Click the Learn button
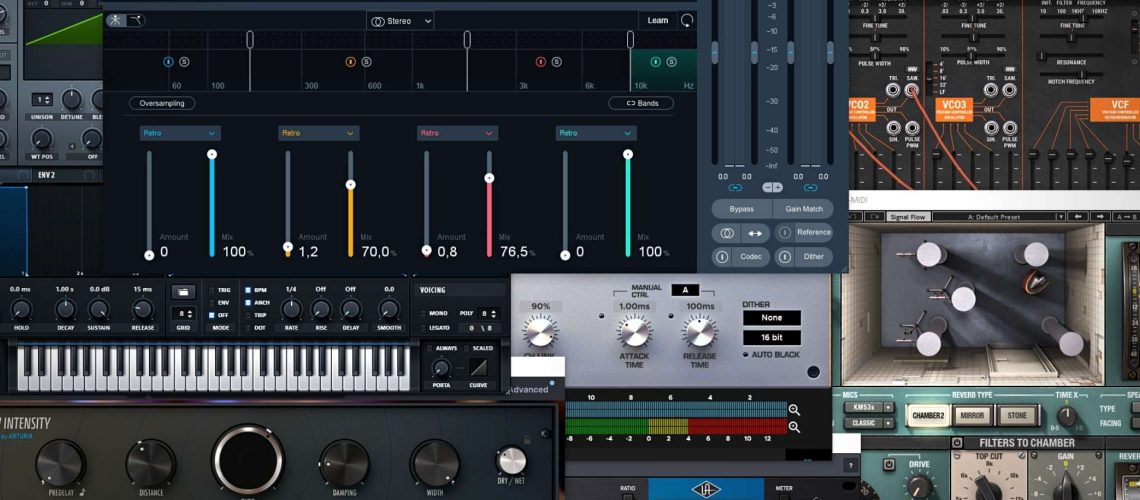This screenshot has height=500, width=1140. [657, 20]
